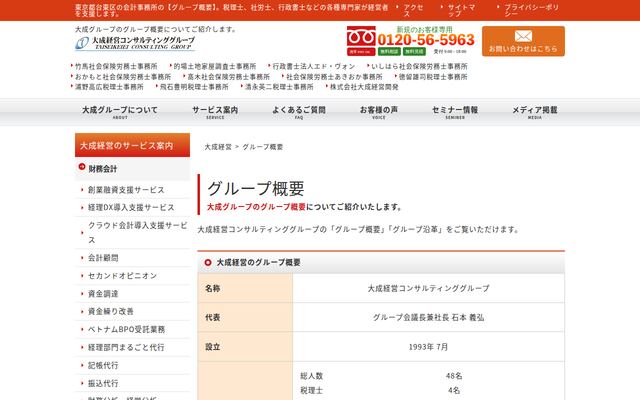Open 記帳代行 in sidebar

[x=103, y=365]
